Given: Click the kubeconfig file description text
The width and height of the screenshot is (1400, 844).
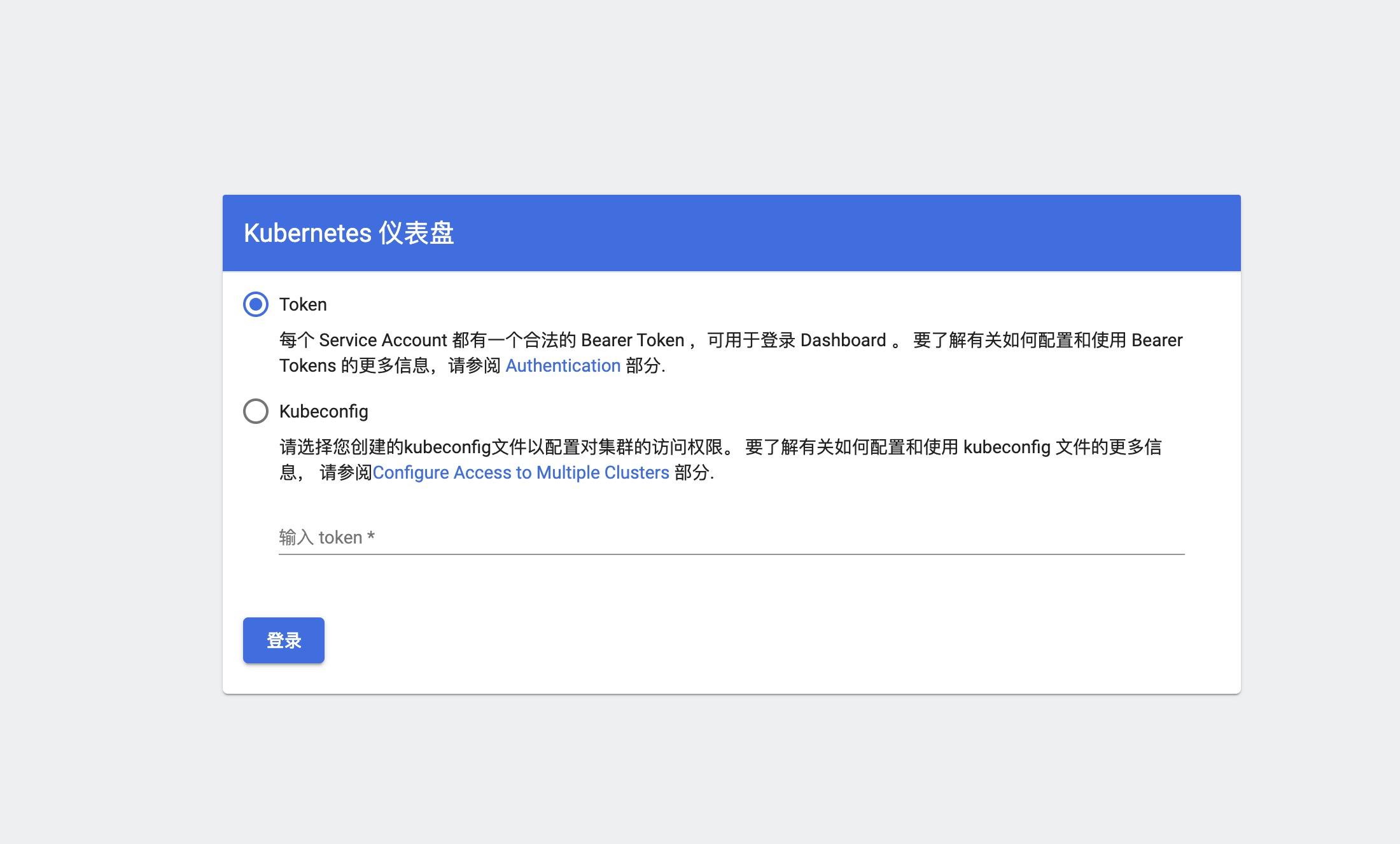Looking at the screenshot, I should click(700, 460).
